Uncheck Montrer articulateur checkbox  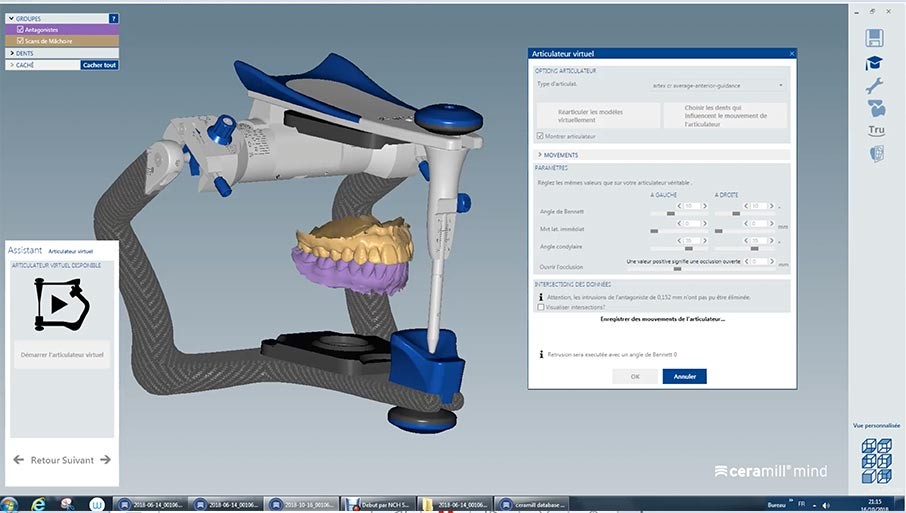[541, 135]
